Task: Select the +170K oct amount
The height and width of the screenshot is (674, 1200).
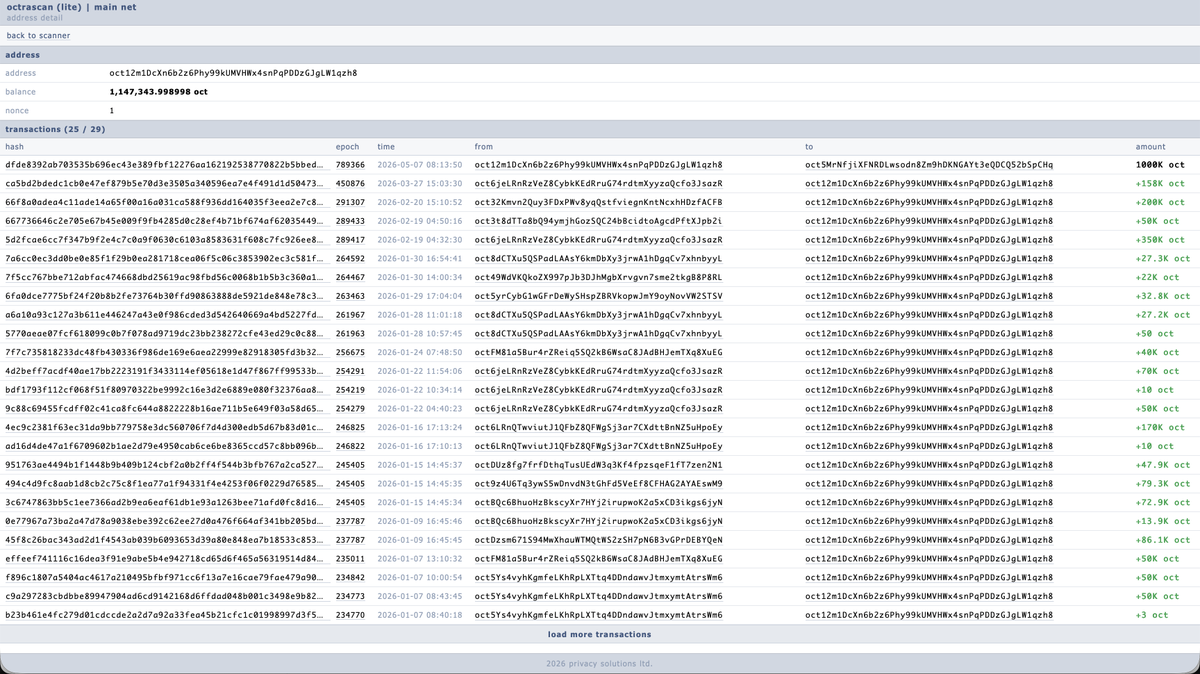Action: coord(1160,427)
